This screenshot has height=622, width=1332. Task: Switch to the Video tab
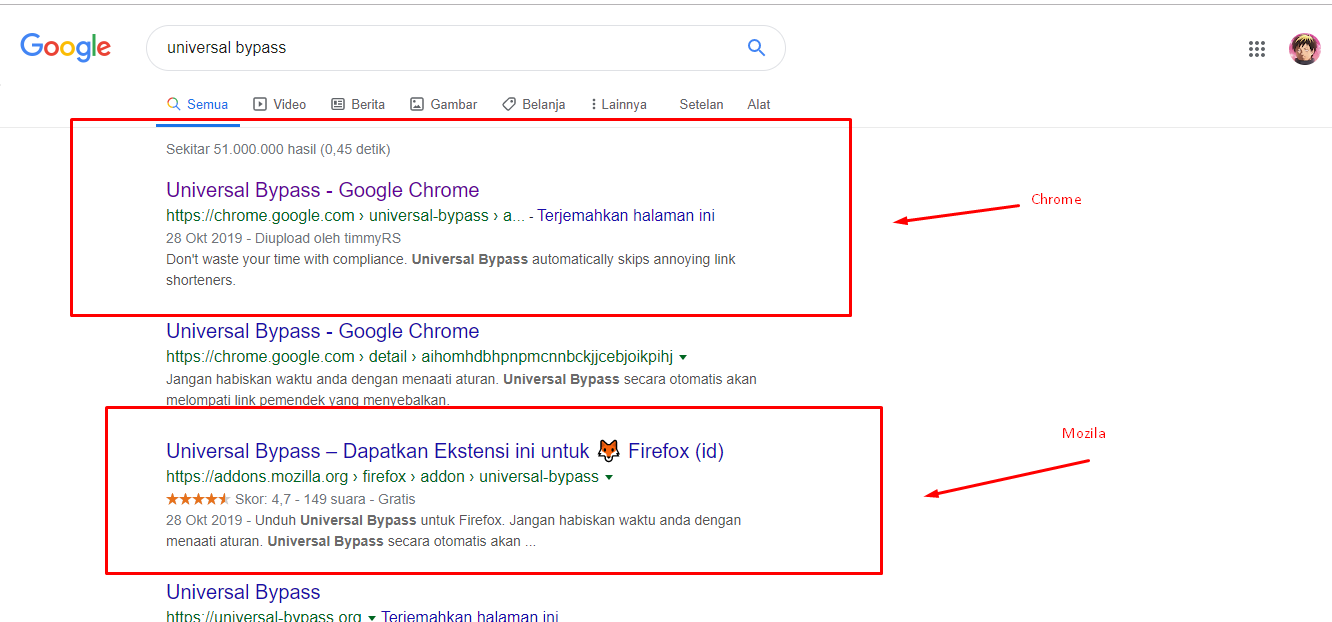click(x=280, y=104)
